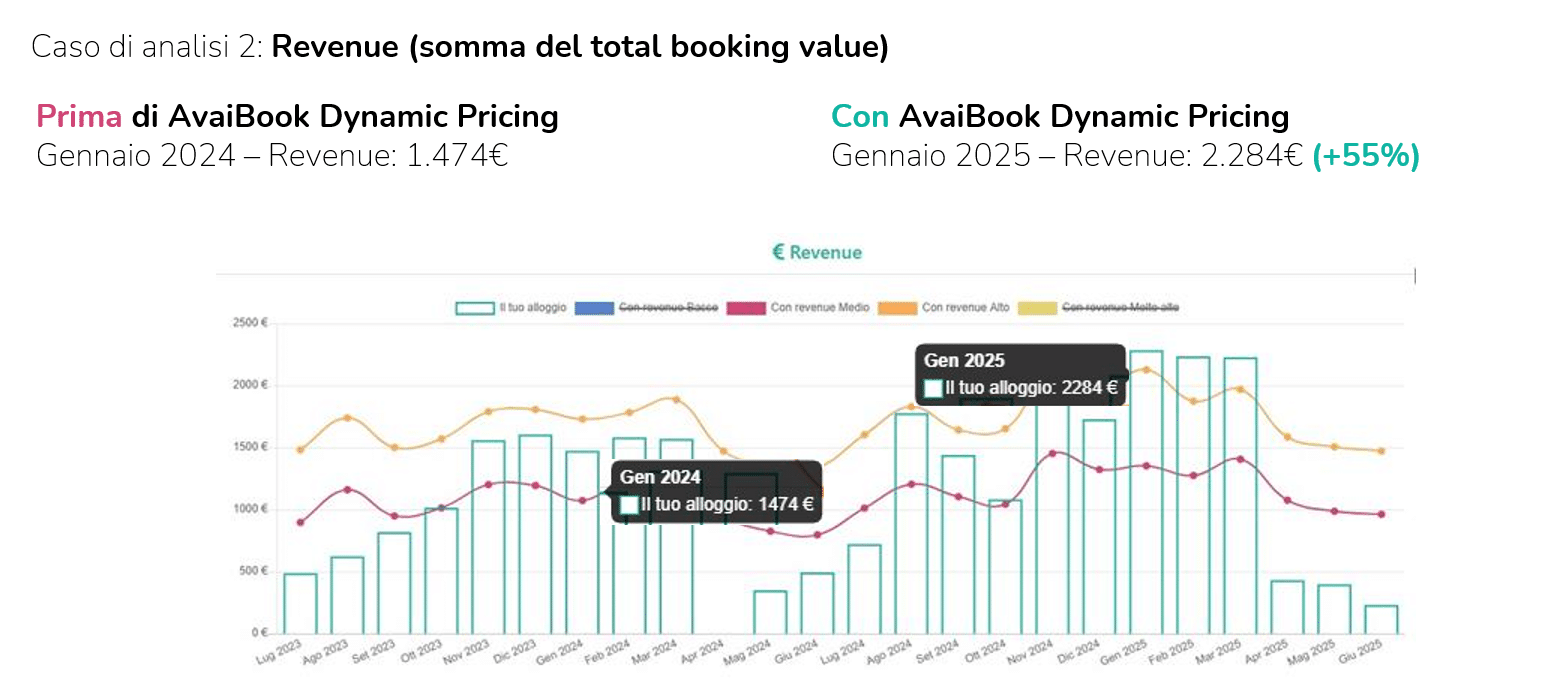The height and width of the screenshot is (692, 1542).
Task: Click the Lug 2023 revenue bar
Action: (300, 604)
